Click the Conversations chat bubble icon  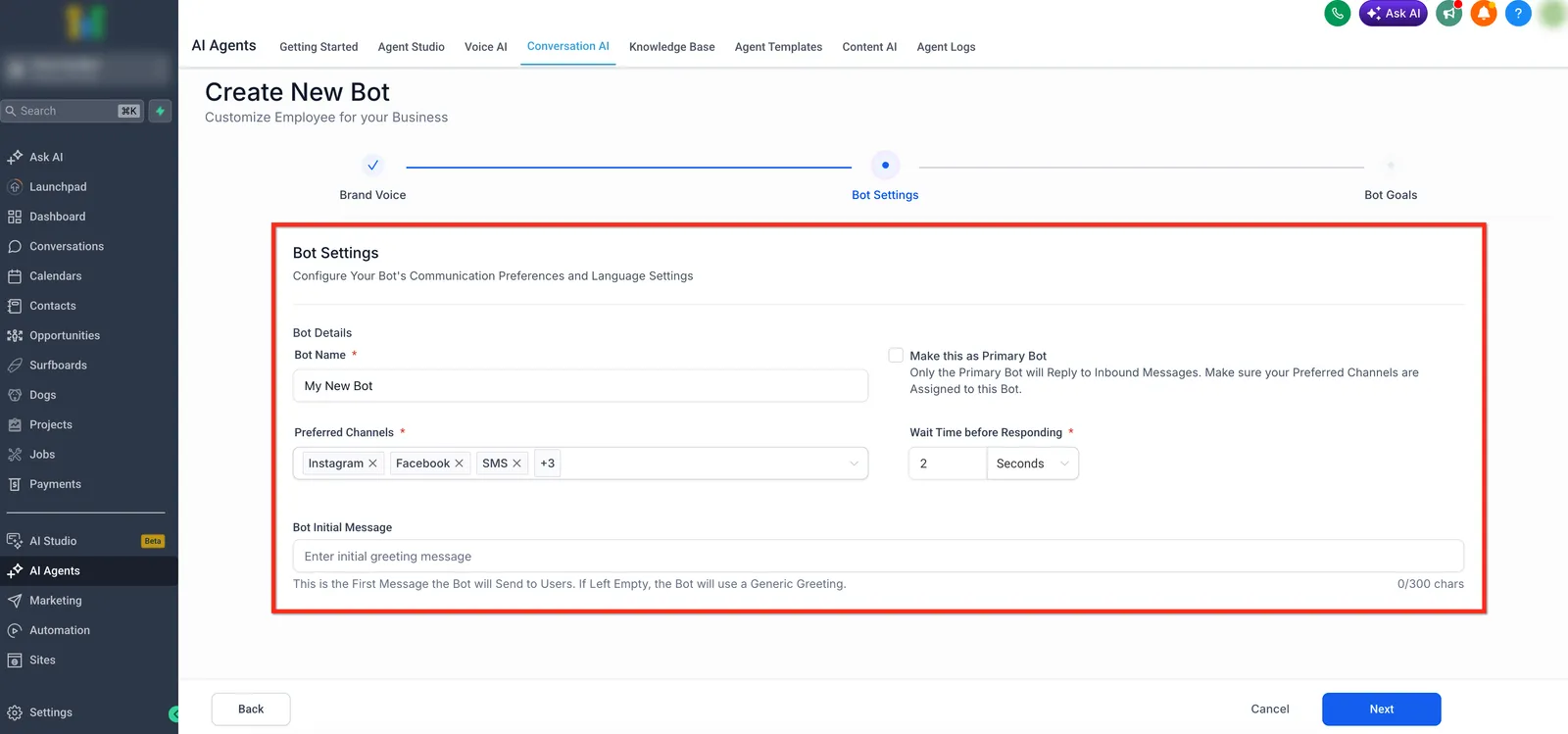(x=15, y=246)
